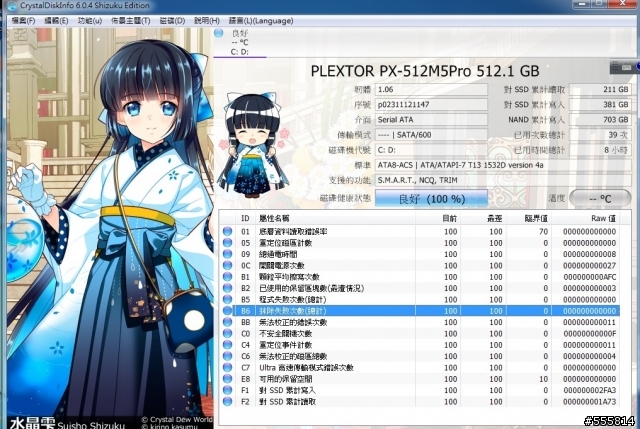Click the status circle for attribute 01

(x=227, y=231)
